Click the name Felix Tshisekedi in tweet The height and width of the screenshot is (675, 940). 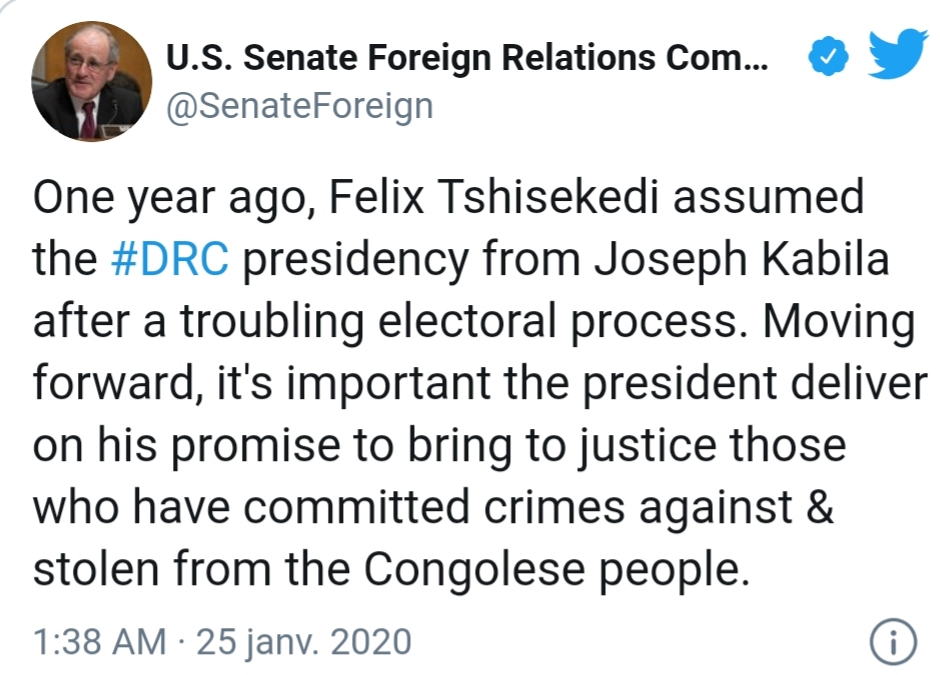493,197
